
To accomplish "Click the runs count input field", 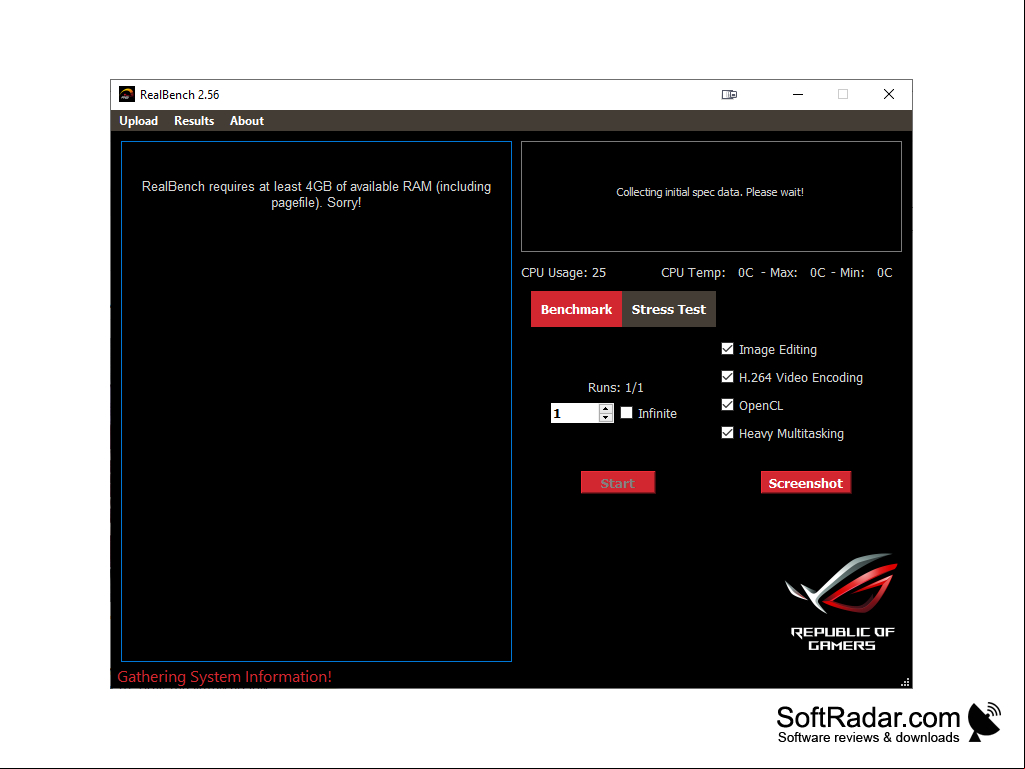I will pos(574,413).
